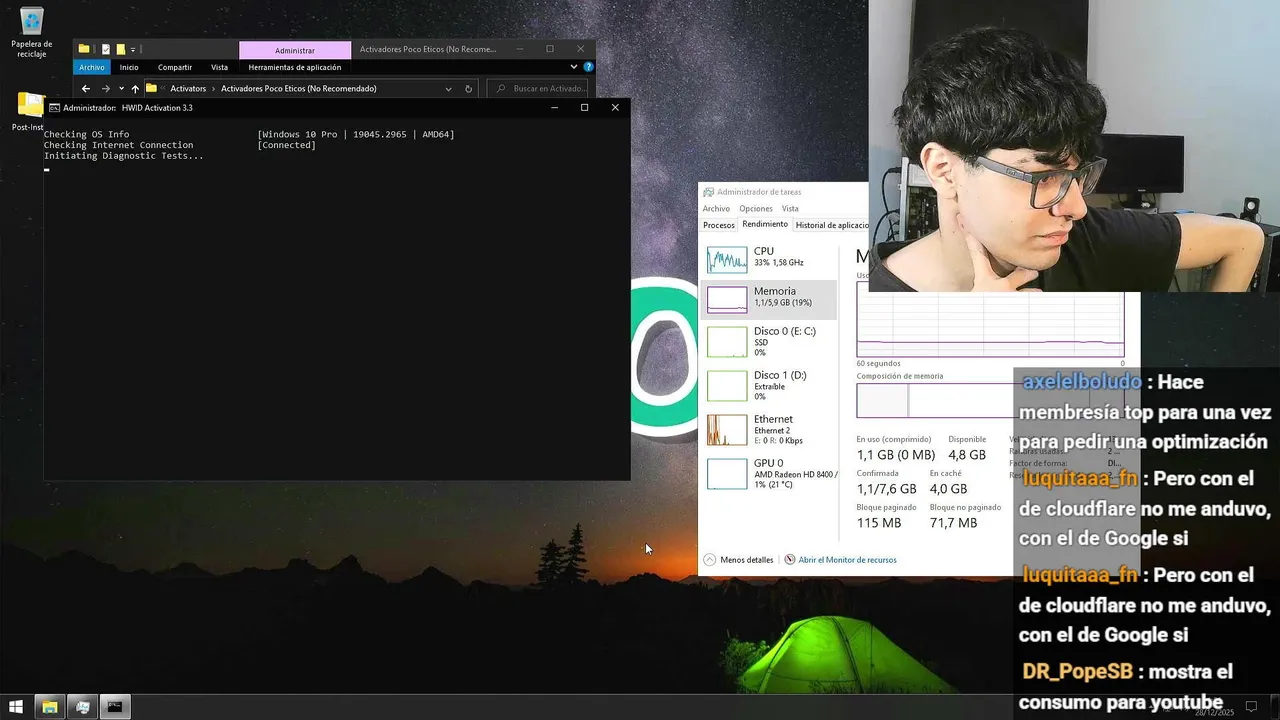Click the 71,7 MB Bloque no paginado value
The image size is (1280, 720).
coord(953,523)
